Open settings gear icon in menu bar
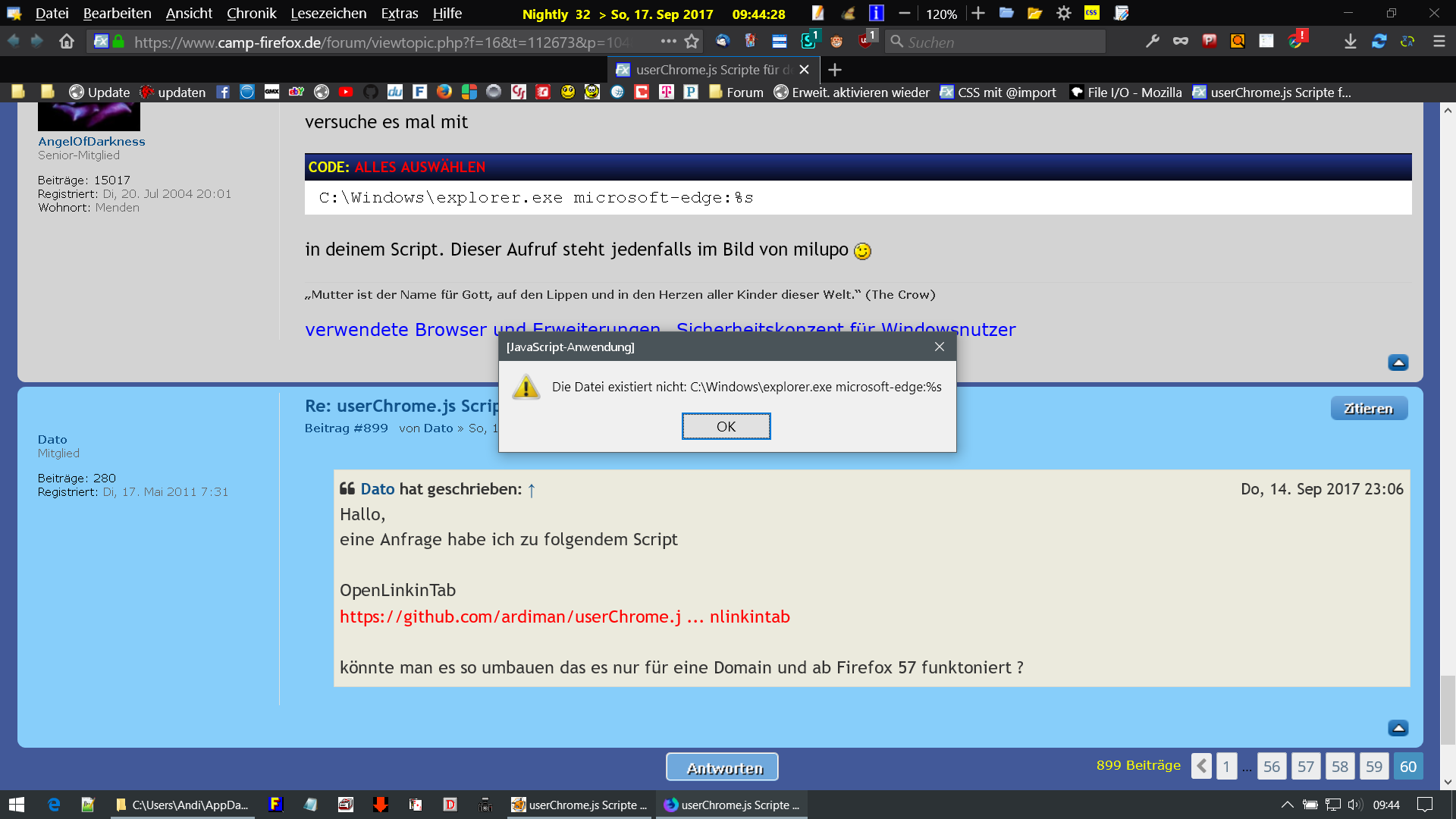The height and width of the screenshot is (819, 1456). click(1064, 14)
